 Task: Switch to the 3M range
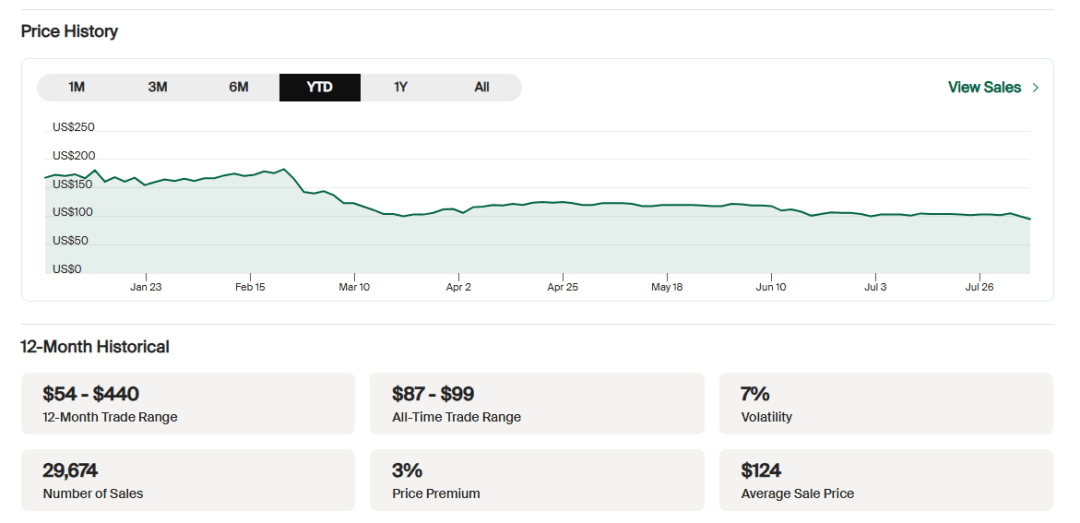click(x=158, y=87)
